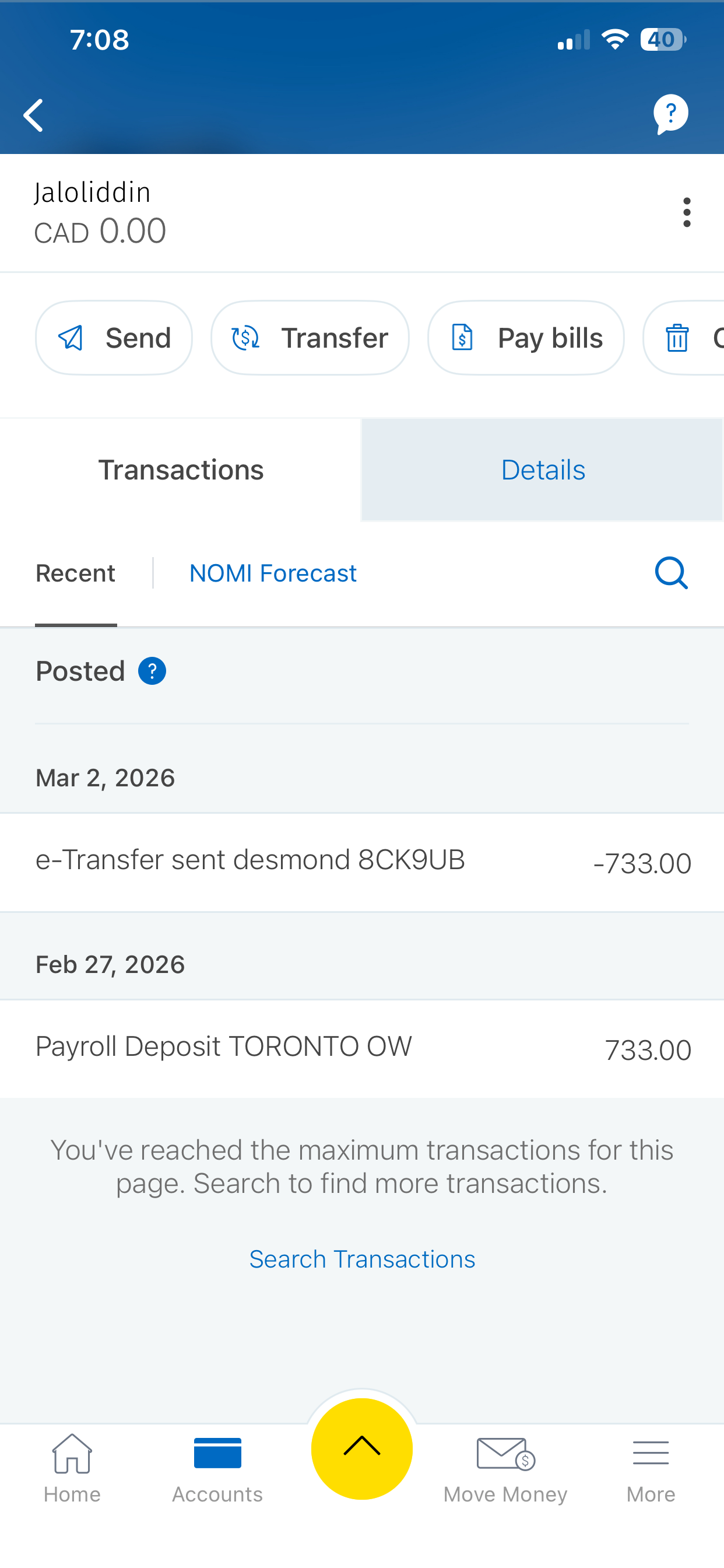Tap the magnifying glass search icon

click(x=671, y=573)
